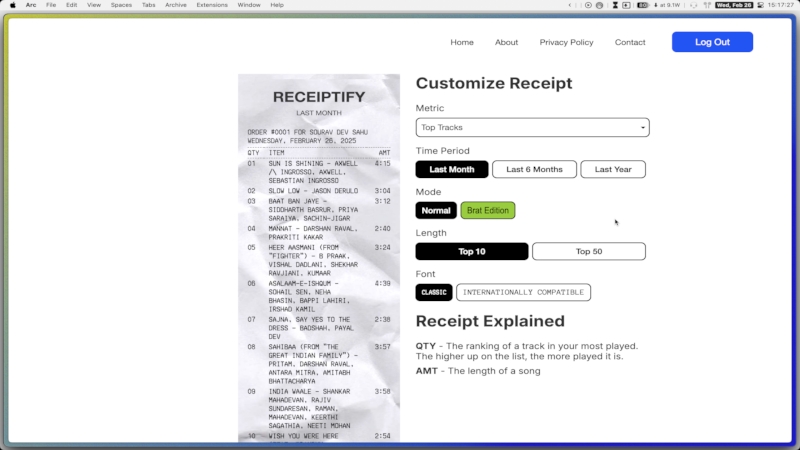Screen dimensions: 800x450
Task: Open the Edit menu
Action: click(x=71, y=5)
